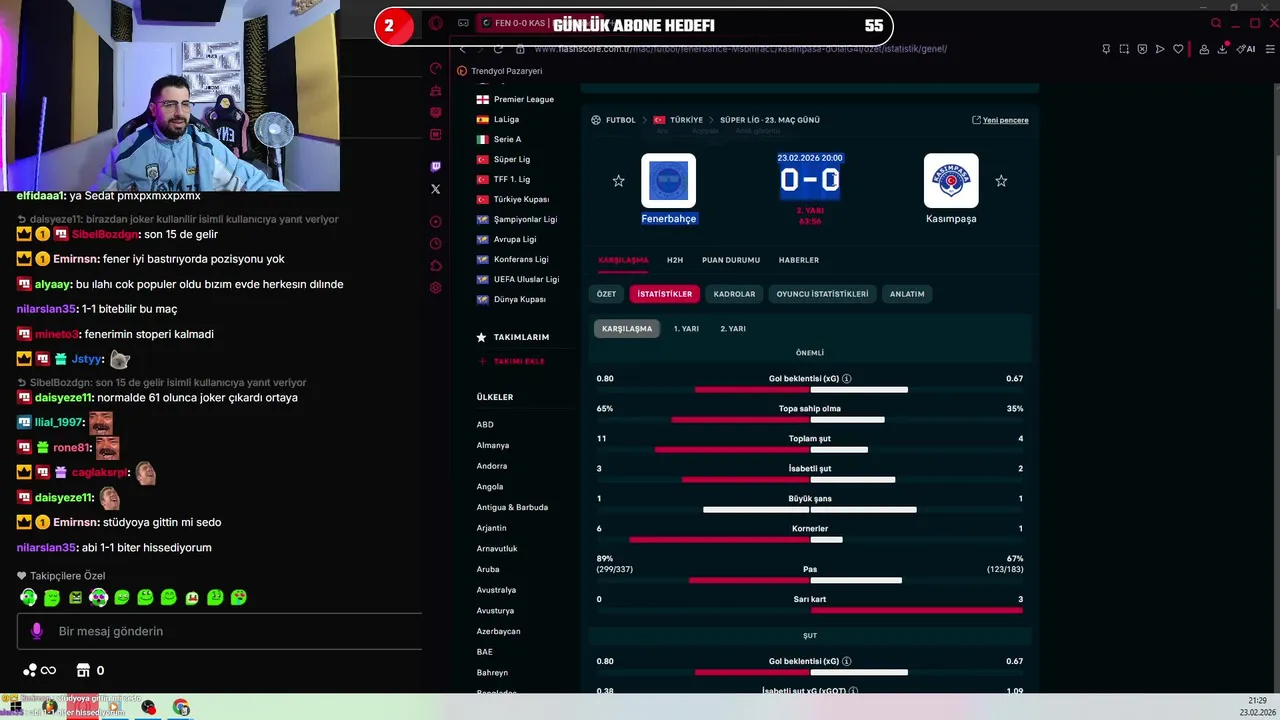The image size is (1280, 720).
Task: Open the Twitch icon in browser sidebar
Action: tap(435, 167)
